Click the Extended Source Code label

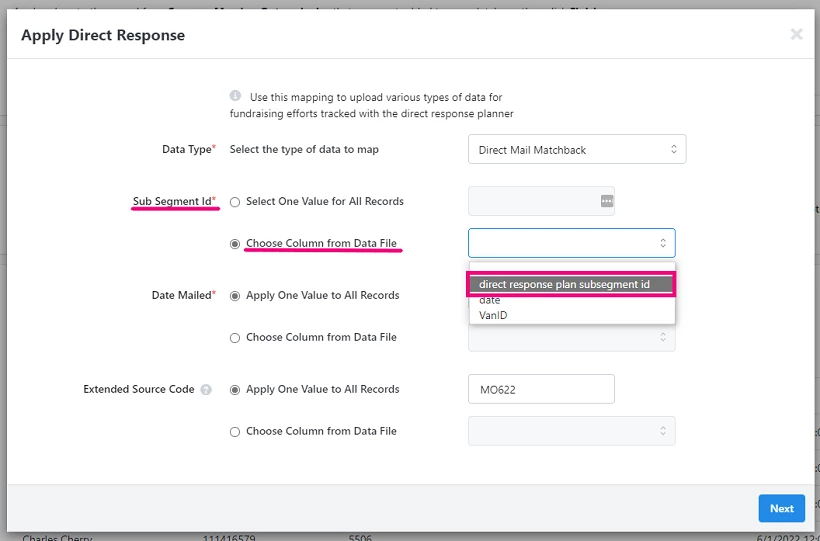[x=139, y=389]
